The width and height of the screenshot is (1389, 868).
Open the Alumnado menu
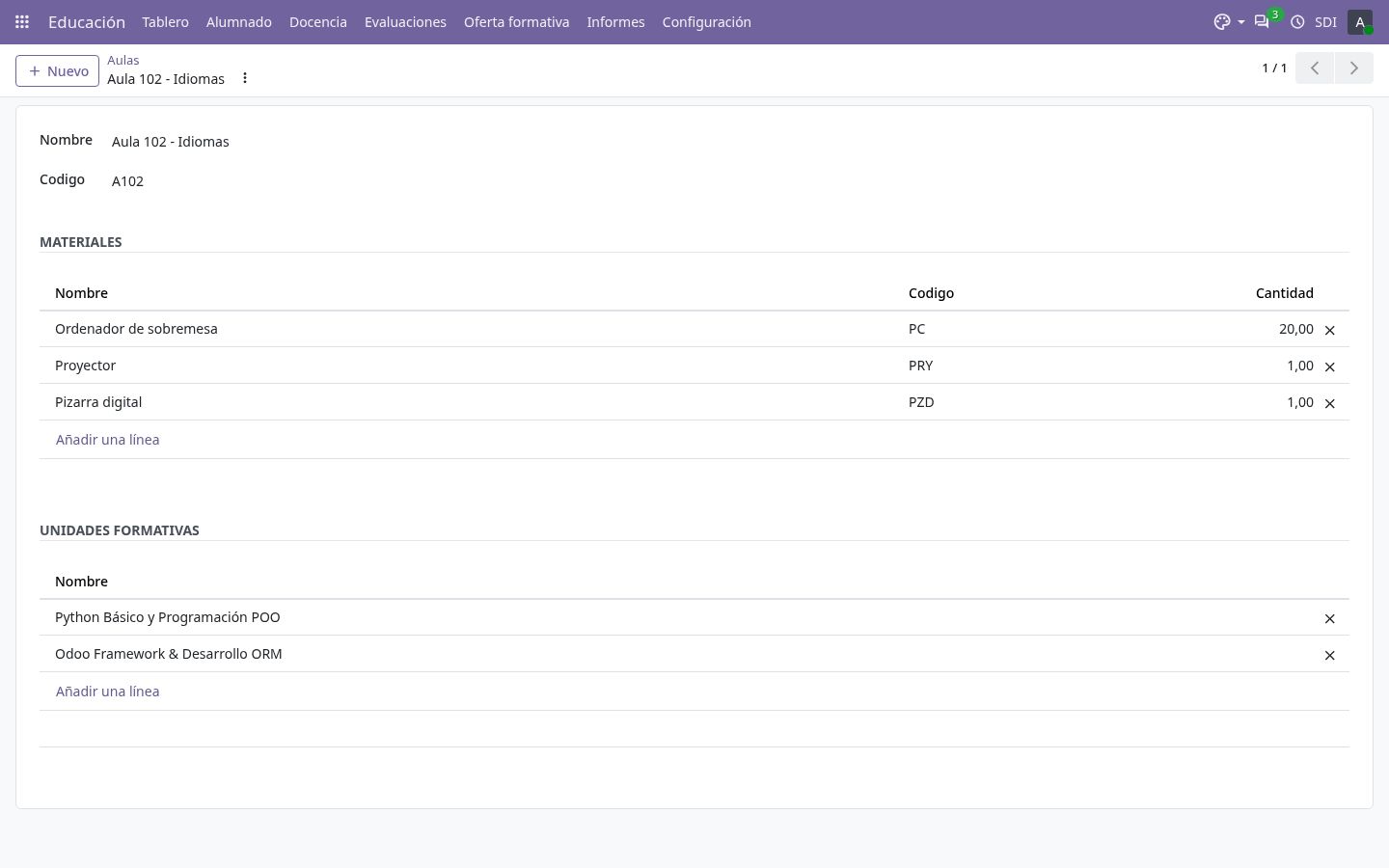tap(239, 22)
